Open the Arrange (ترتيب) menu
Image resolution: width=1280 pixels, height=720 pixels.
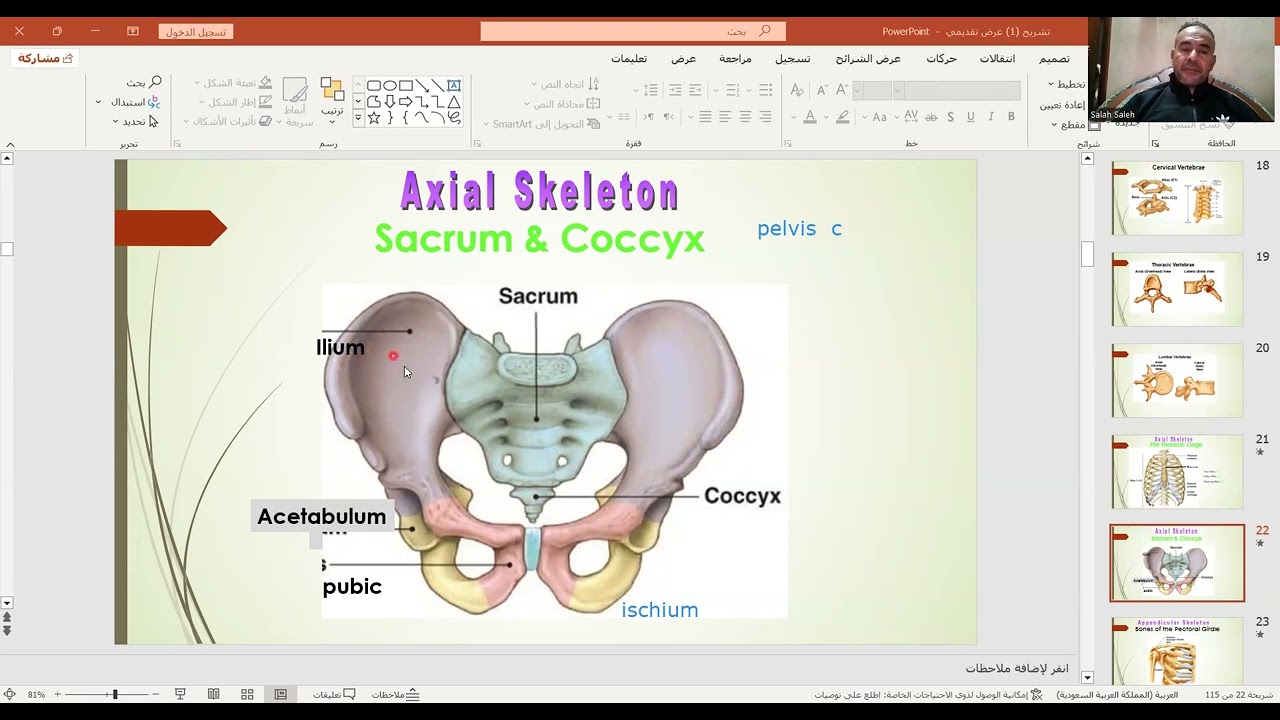coord(332,98)
